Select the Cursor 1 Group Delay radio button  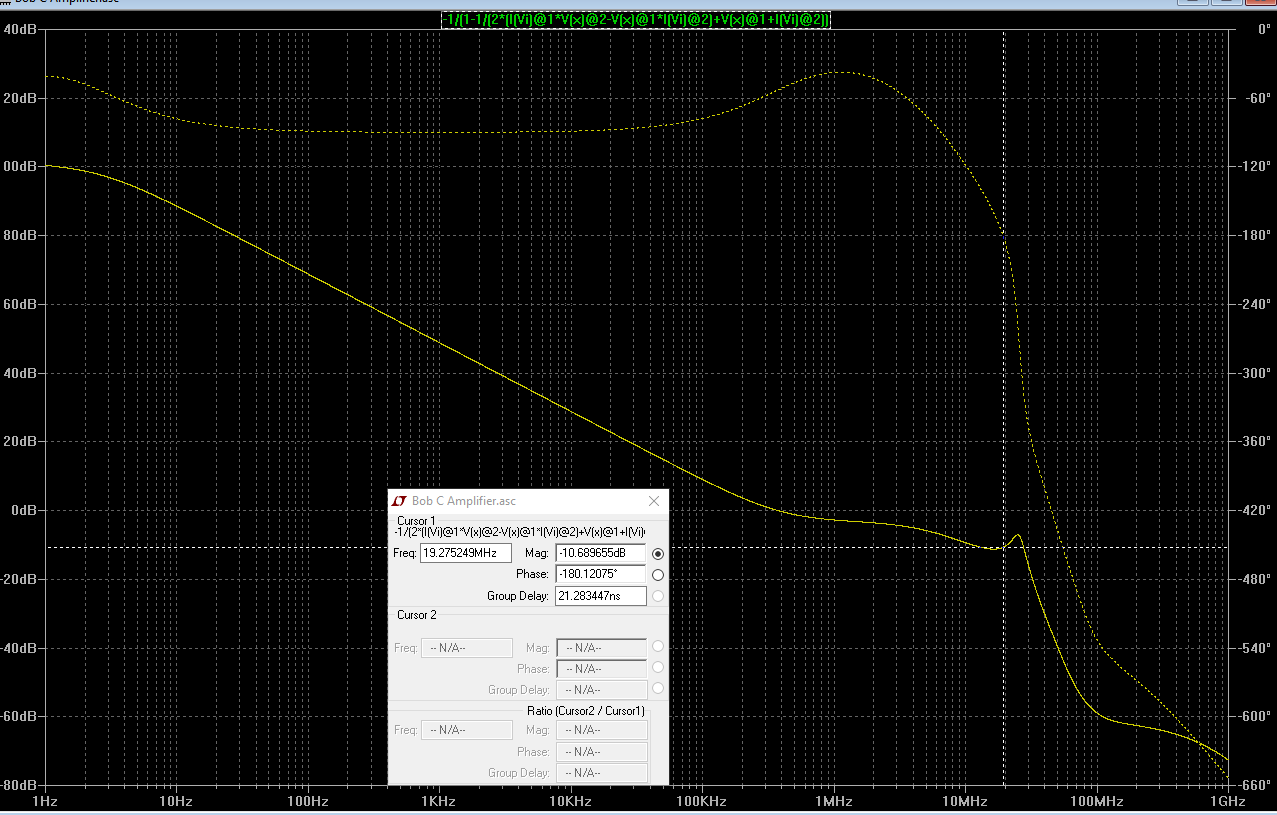pyautogui.click(x=658, y=596)
